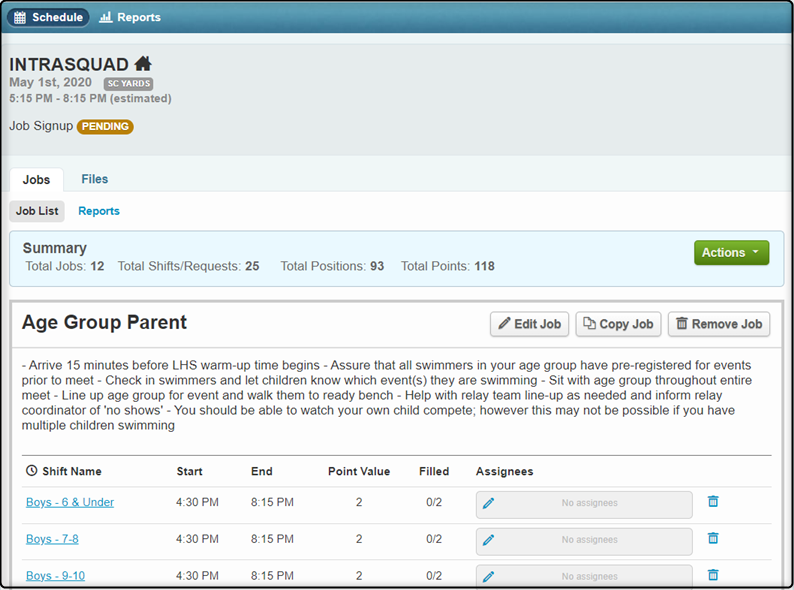The width and height of the screenshot is (794, 590).
Task: Click pencil icon for Boys - 7-8 assignees
Action: coord(488,540)
